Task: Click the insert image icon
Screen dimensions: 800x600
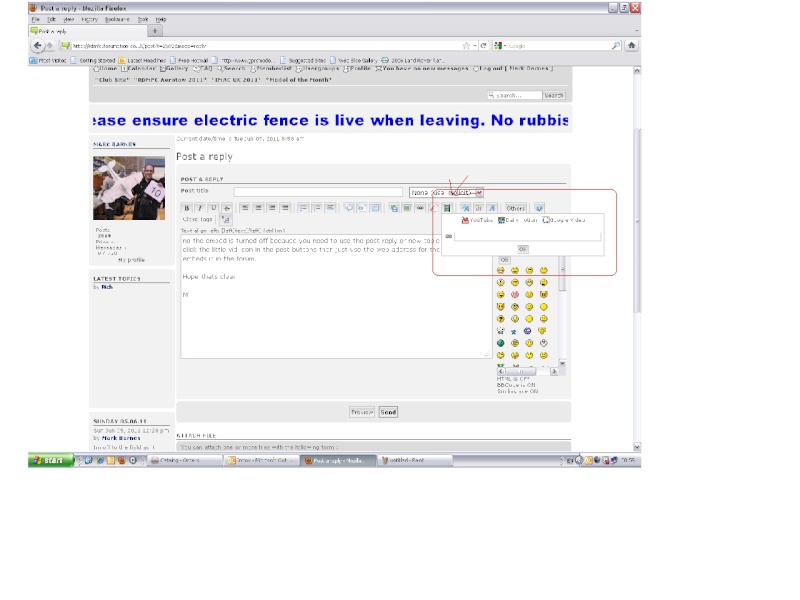Action: click(407, 208)
